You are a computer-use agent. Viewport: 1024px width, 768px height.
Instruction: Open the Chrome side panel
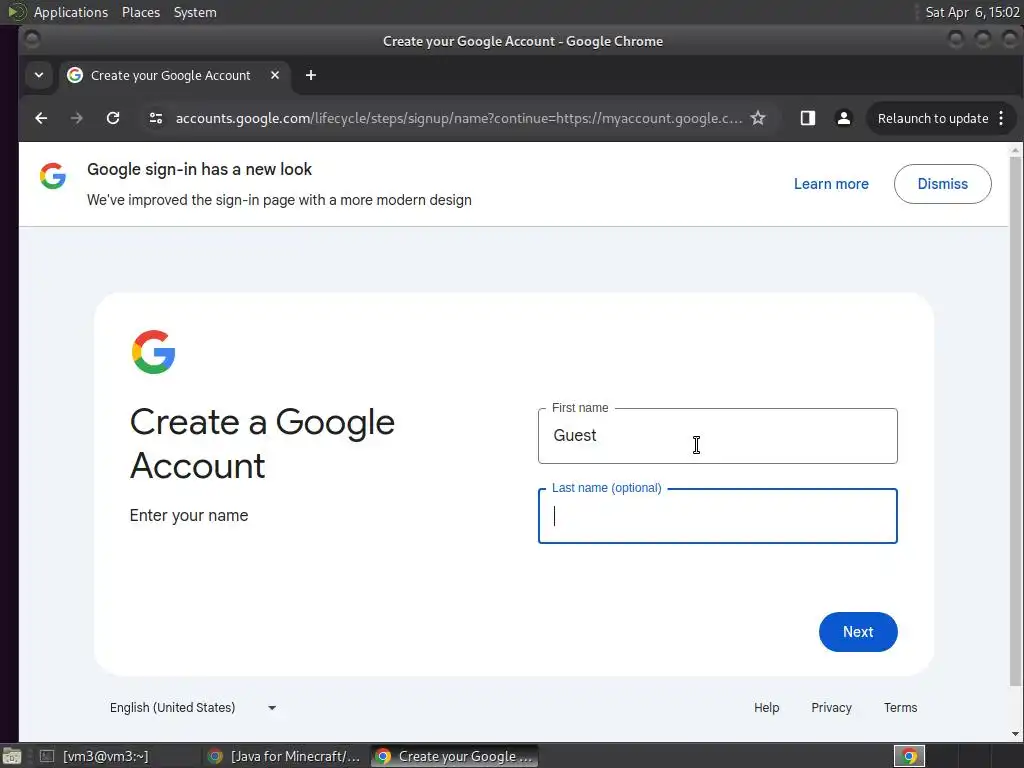click(808, 118)
